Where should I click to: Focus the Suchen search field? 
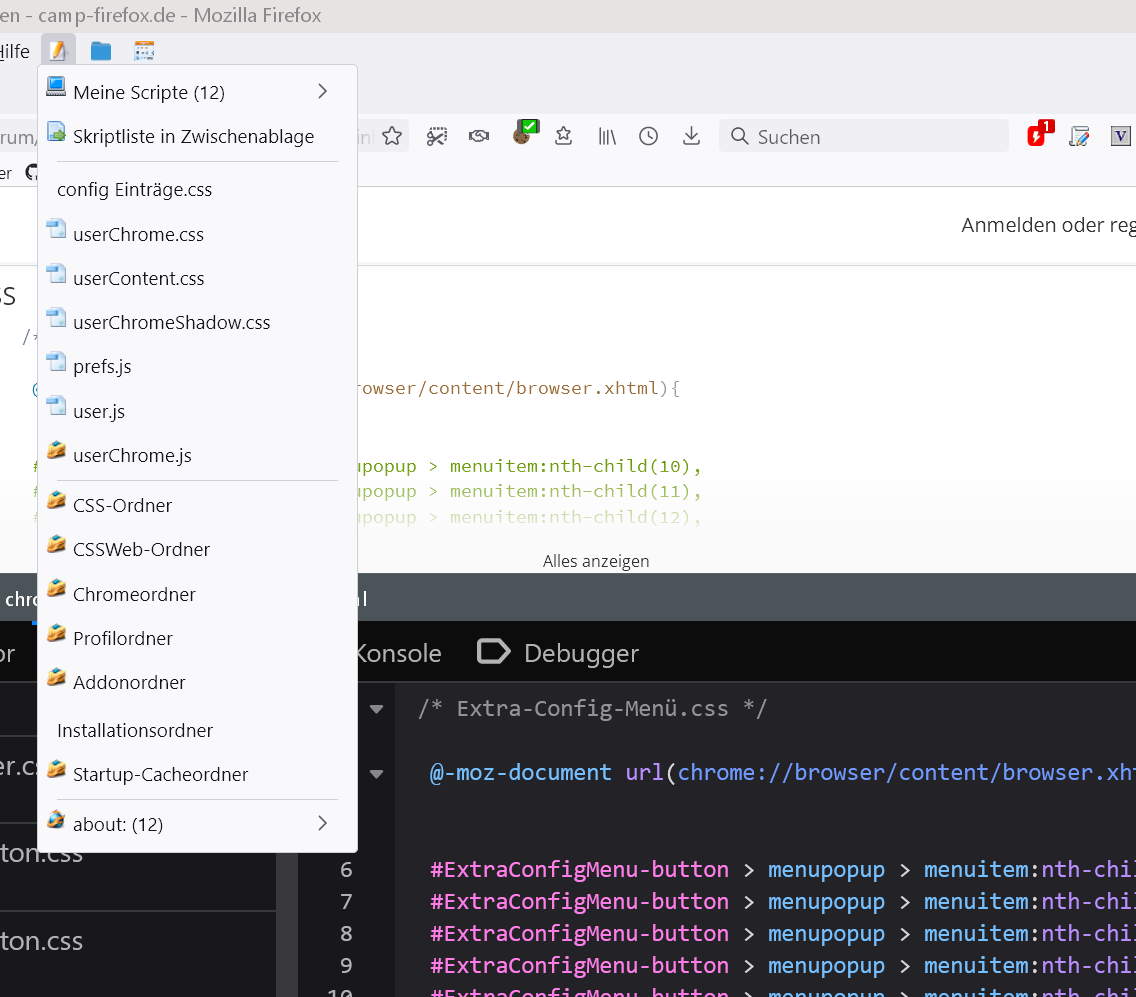point(862,137)
